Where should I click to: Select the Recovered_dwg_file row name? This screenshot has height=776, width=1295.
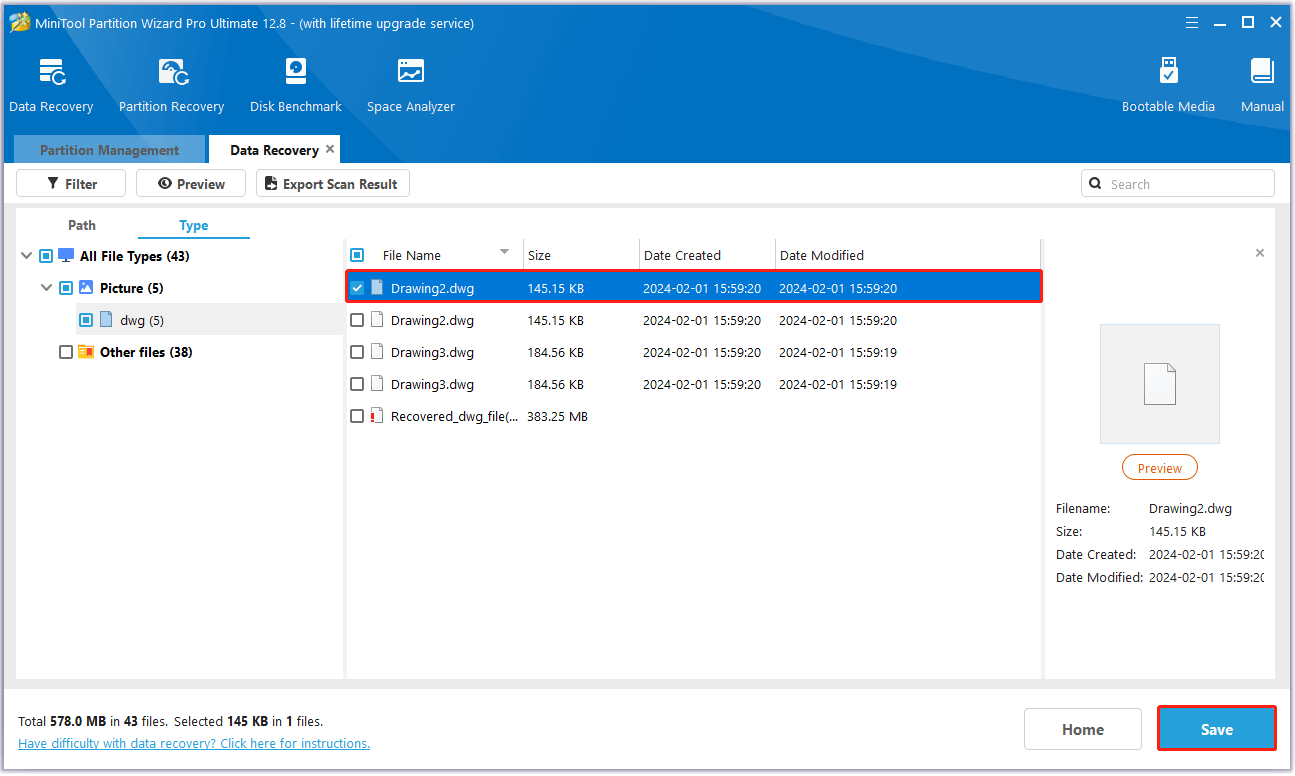click(454, 416)
